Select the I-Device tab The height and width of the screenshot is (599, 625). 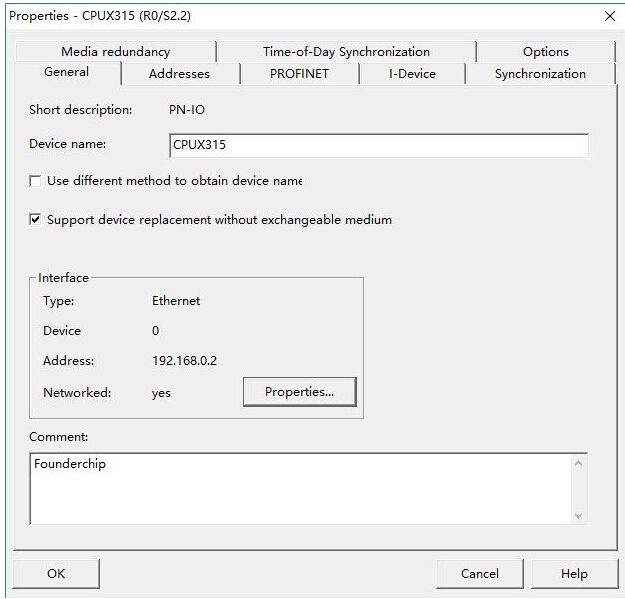point(412,74)
